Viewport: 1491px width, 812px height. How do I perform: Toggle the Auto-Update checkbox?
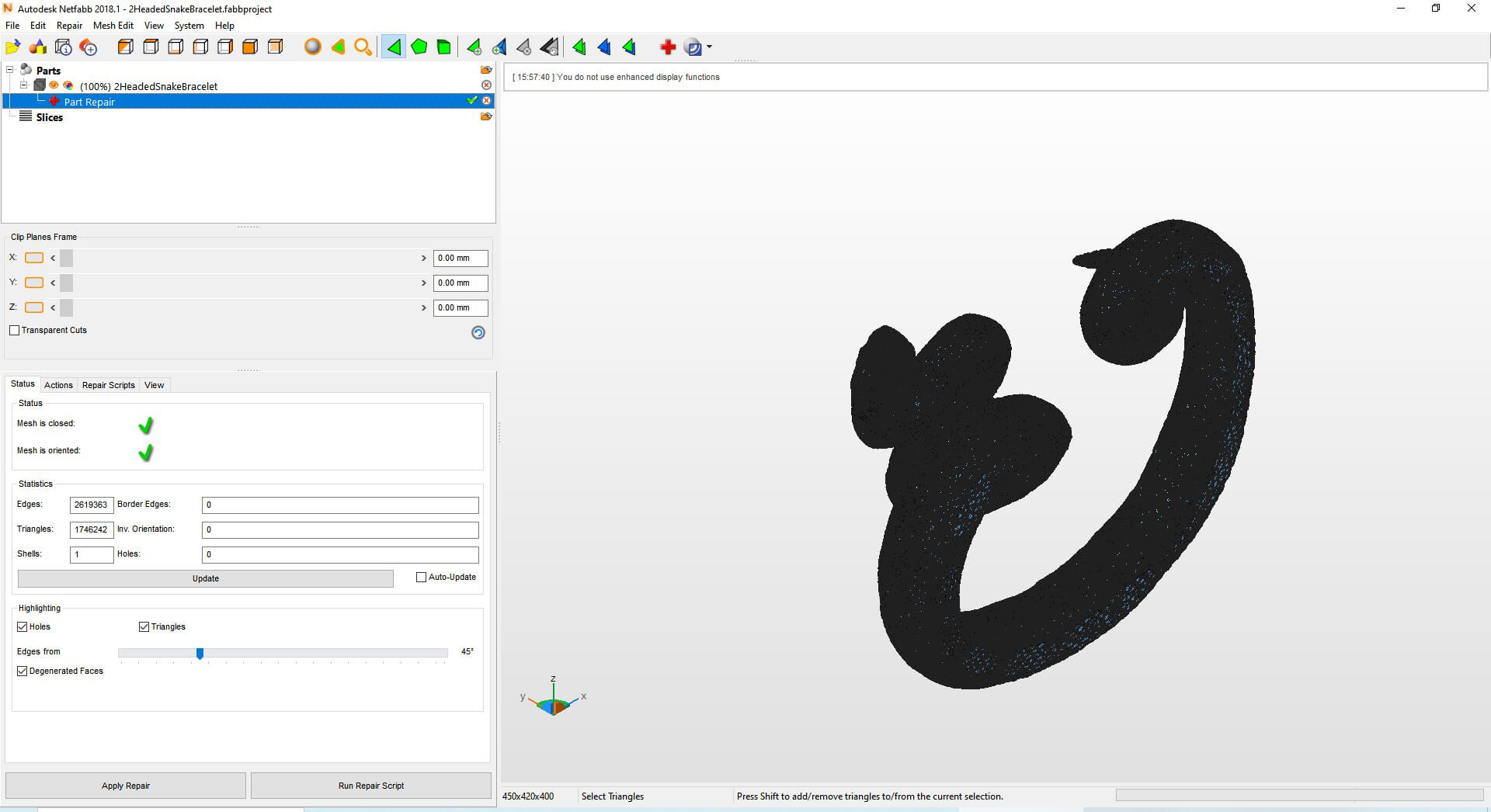tap(422, 578)
